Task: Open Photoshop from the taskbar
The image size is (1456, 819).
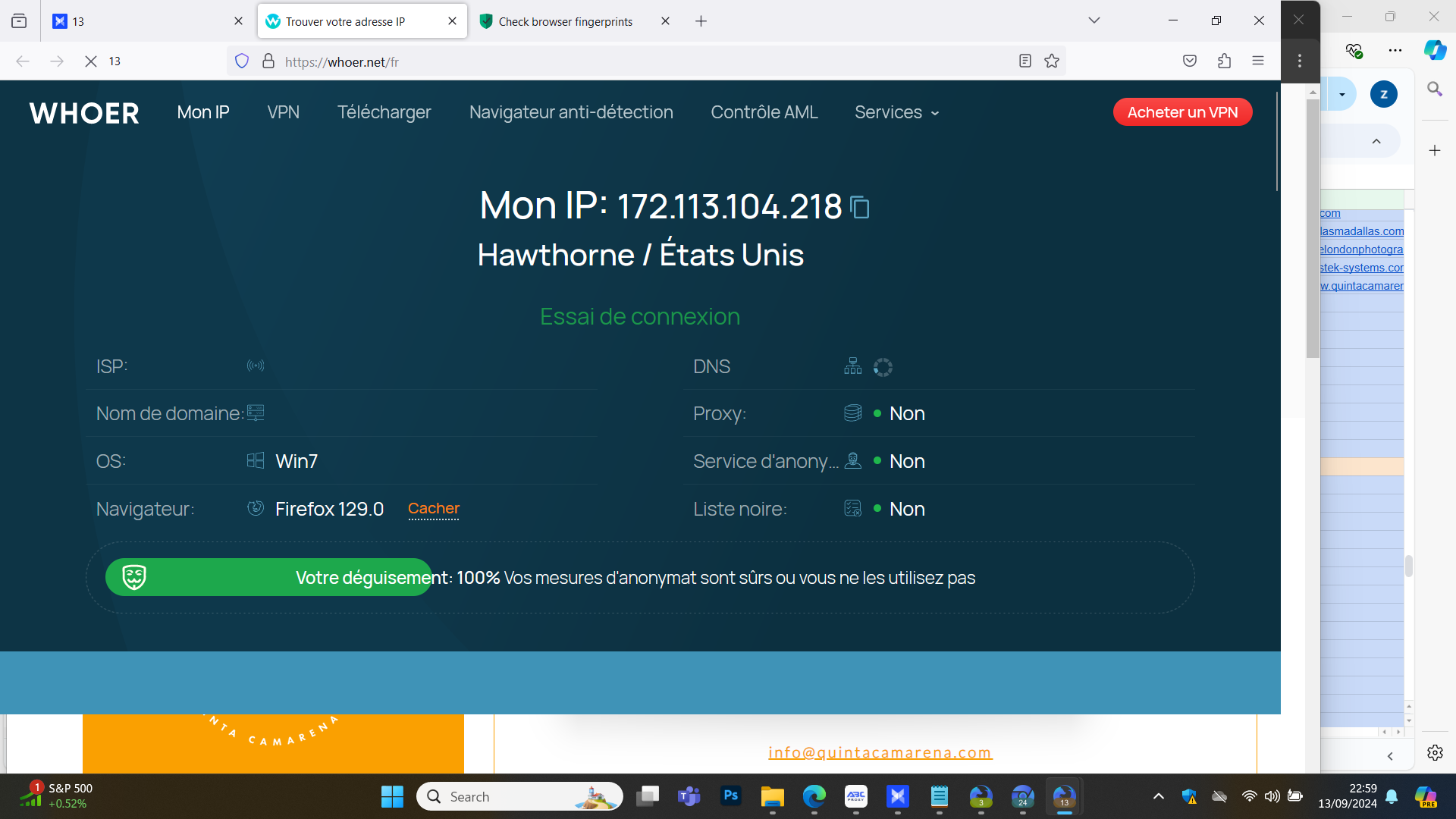Action: point(731,796)
